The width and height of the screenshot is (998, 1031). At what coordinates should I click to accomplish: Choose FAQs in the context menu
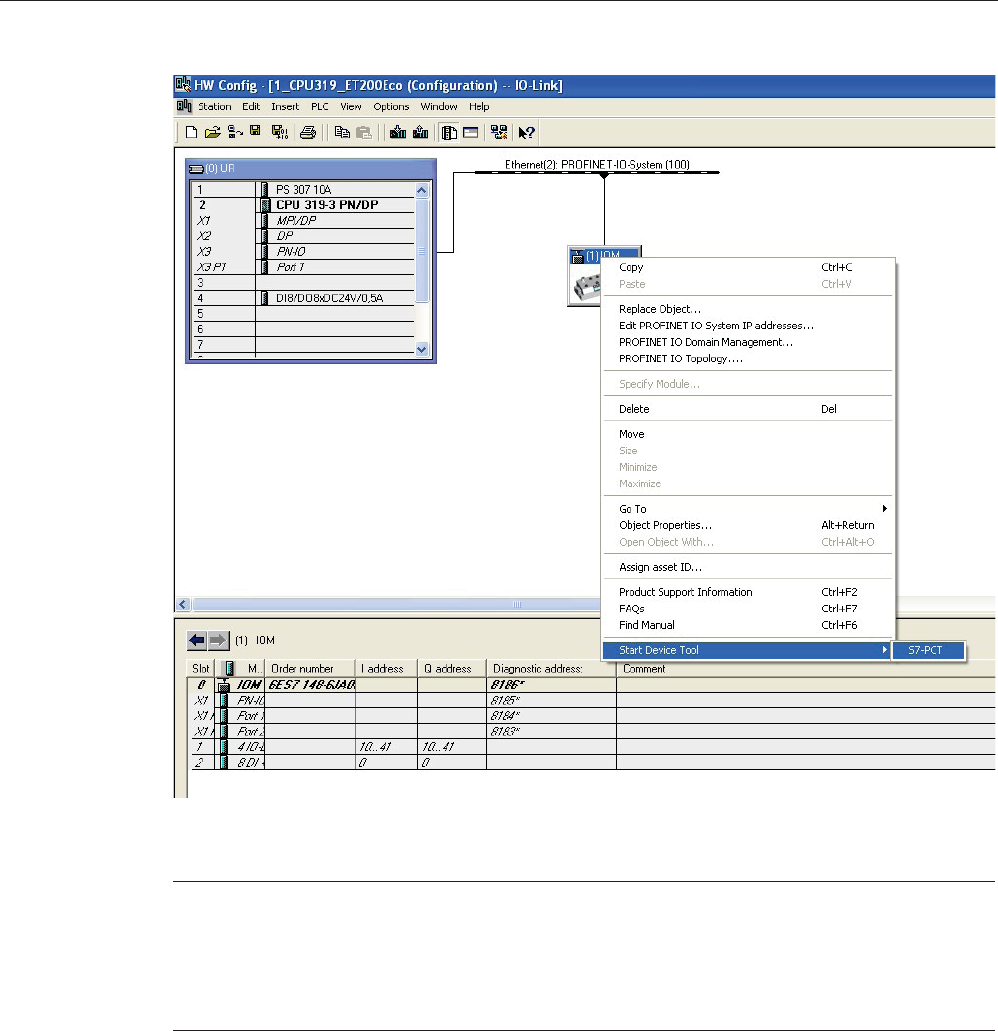(x=748, y=609)
